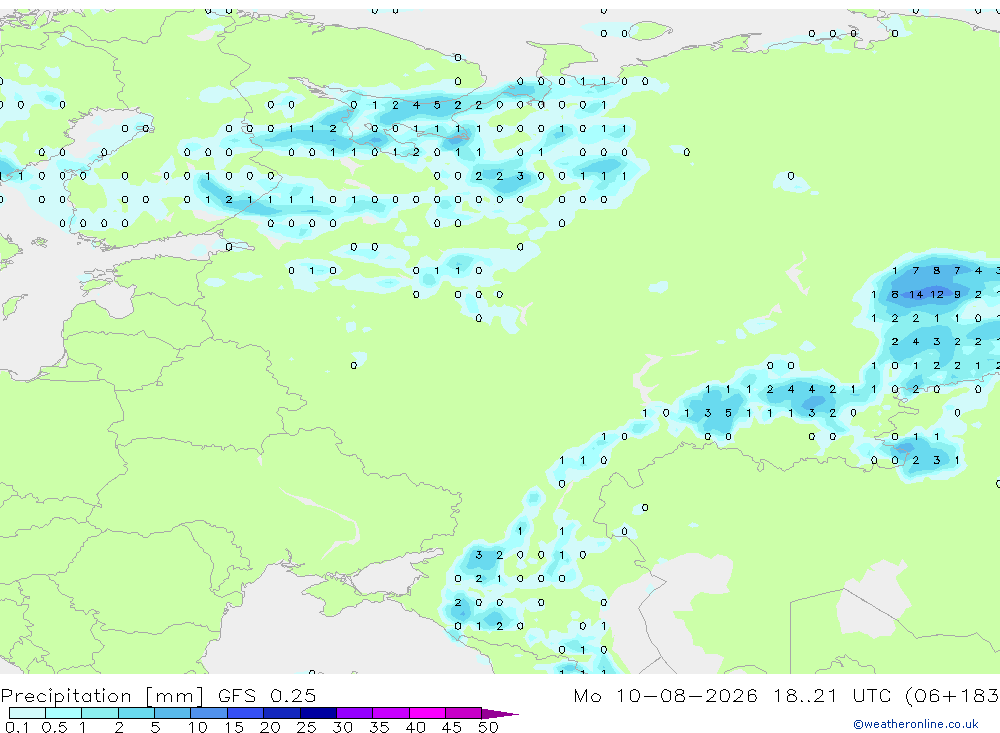Click the "14" precipitation value on the map

tap(916, 294)
